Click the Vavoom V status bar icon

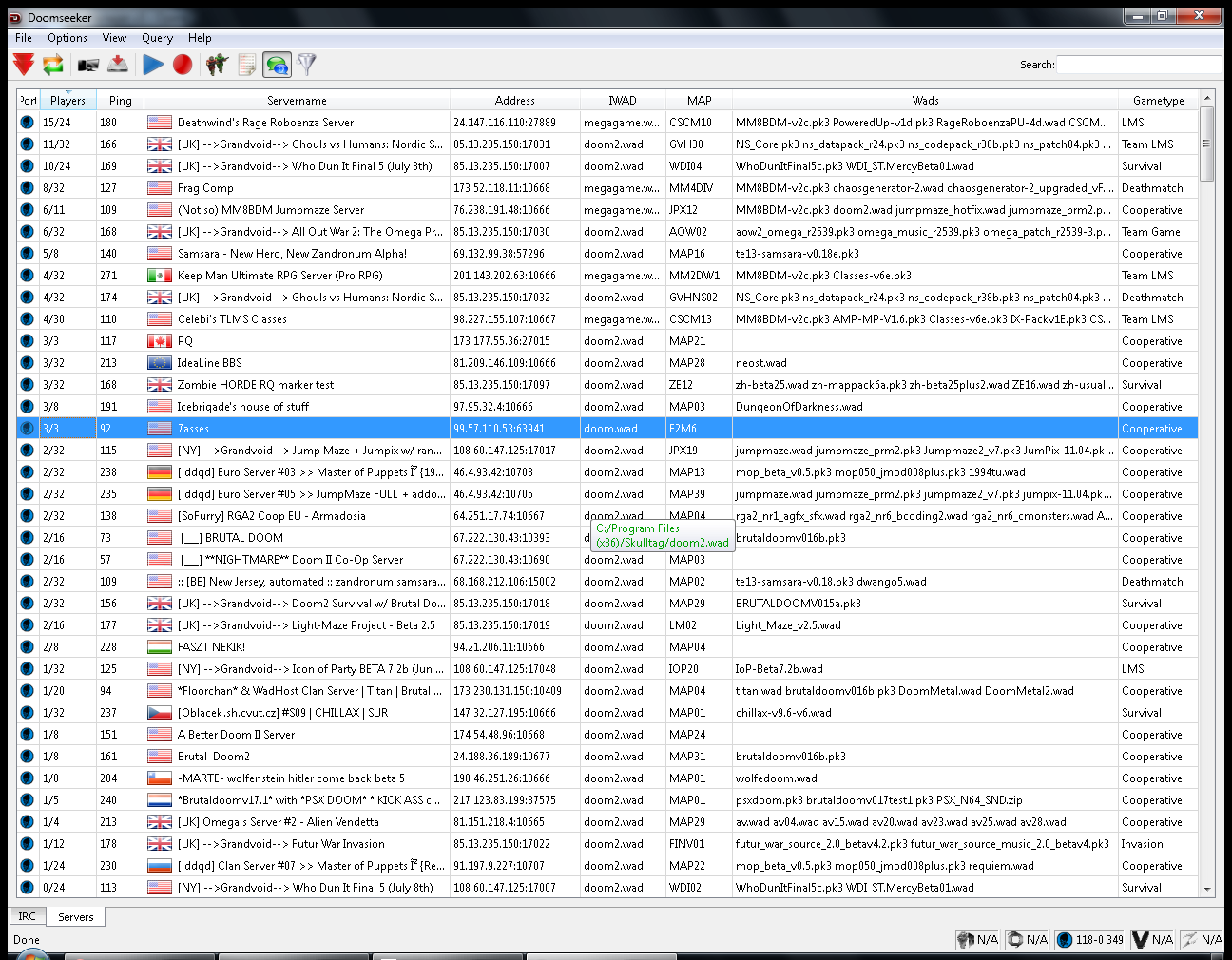pyautogui.click(x=1141, y=939)
